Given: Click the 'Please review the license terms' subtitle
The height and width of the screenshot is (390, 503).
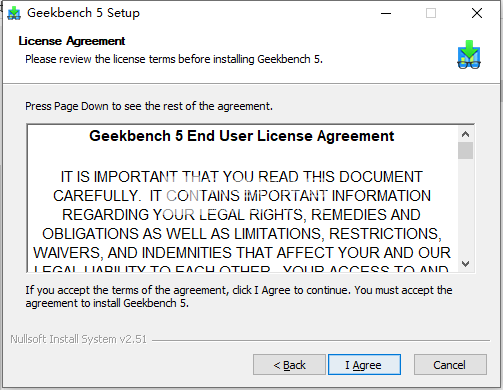Looking at the screenshot, I should click(174, 59).
